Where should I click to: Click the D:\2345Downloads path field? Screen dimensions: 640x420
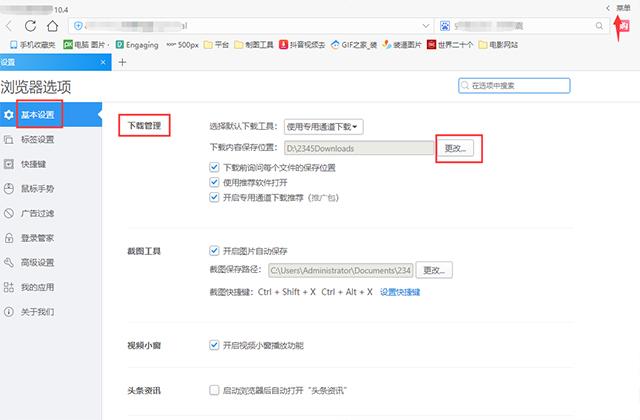point(359,148)
